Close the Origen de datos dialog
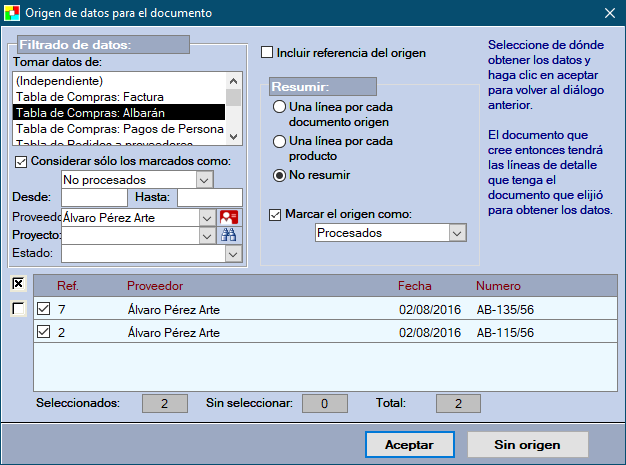Viewport: 626px width, 465px height. point(609,12)
